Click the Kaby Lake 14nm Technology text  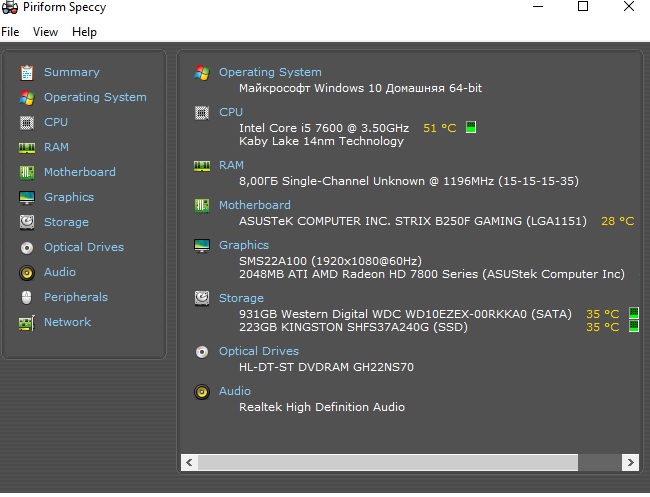click(x=321, y=141)
